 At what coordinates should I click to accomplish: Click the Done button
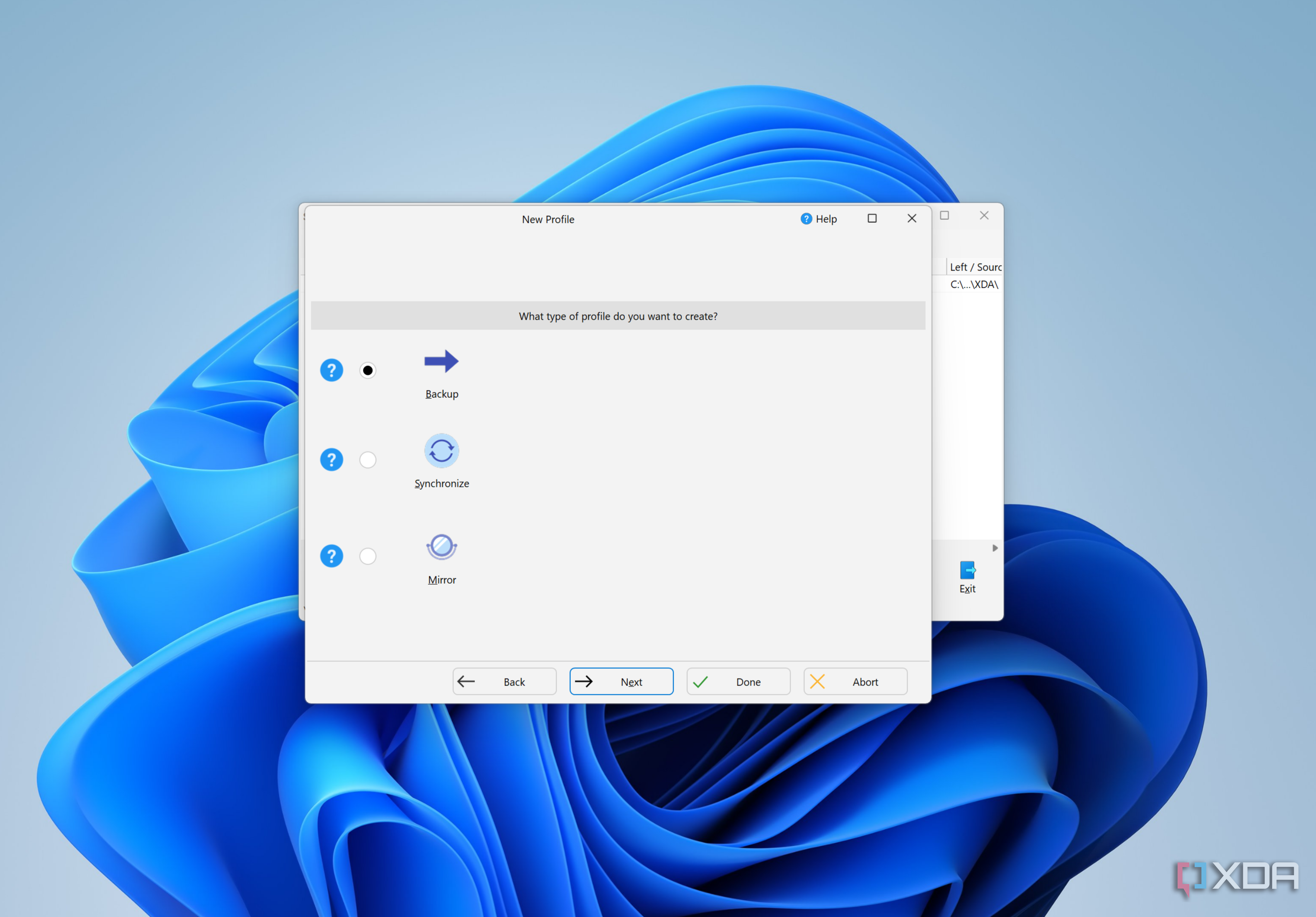738,681
